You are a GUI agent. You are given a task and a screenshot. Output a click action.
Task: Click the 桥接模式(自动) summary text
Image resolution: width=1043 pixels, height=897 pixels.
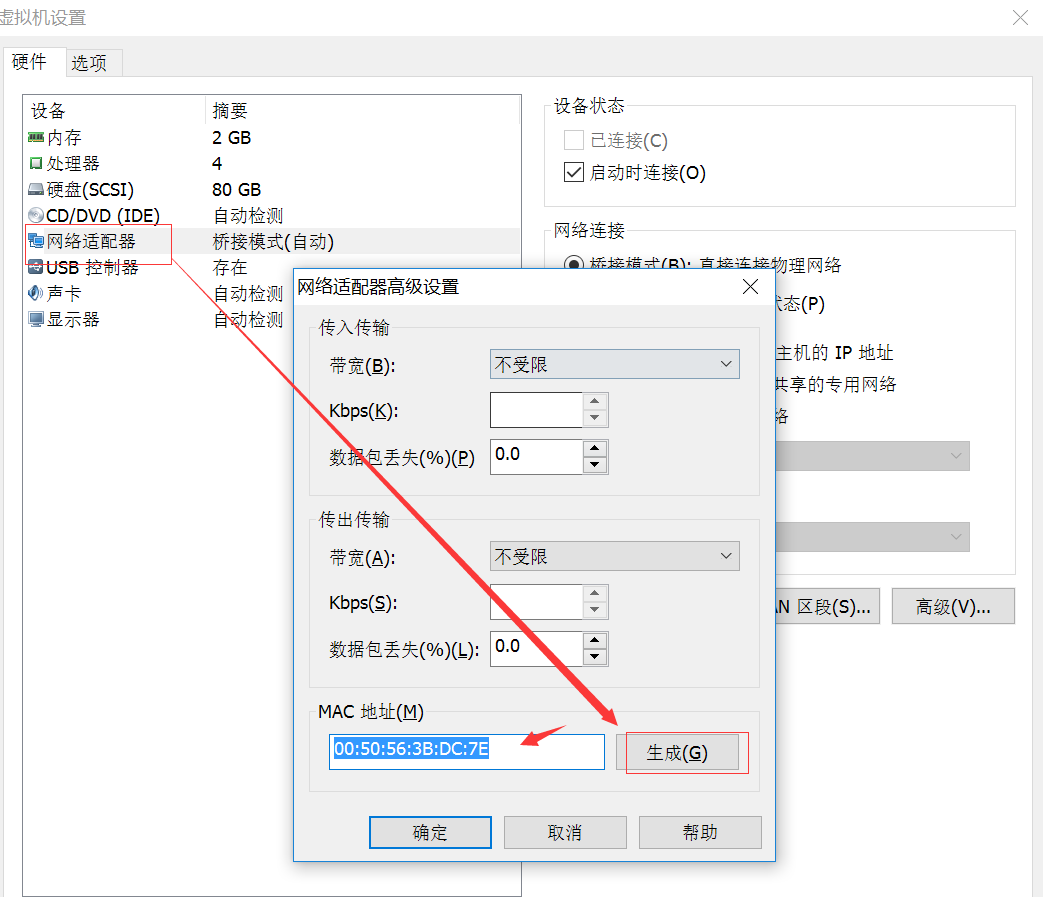pos(273,241)
